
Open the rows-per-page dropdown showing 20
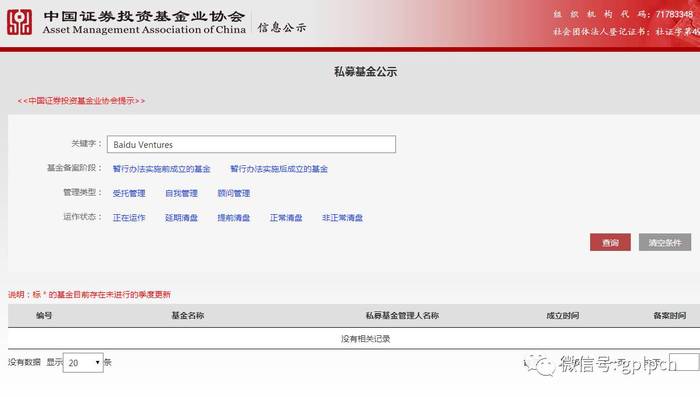pyautogui.click(x=83, y=363)
